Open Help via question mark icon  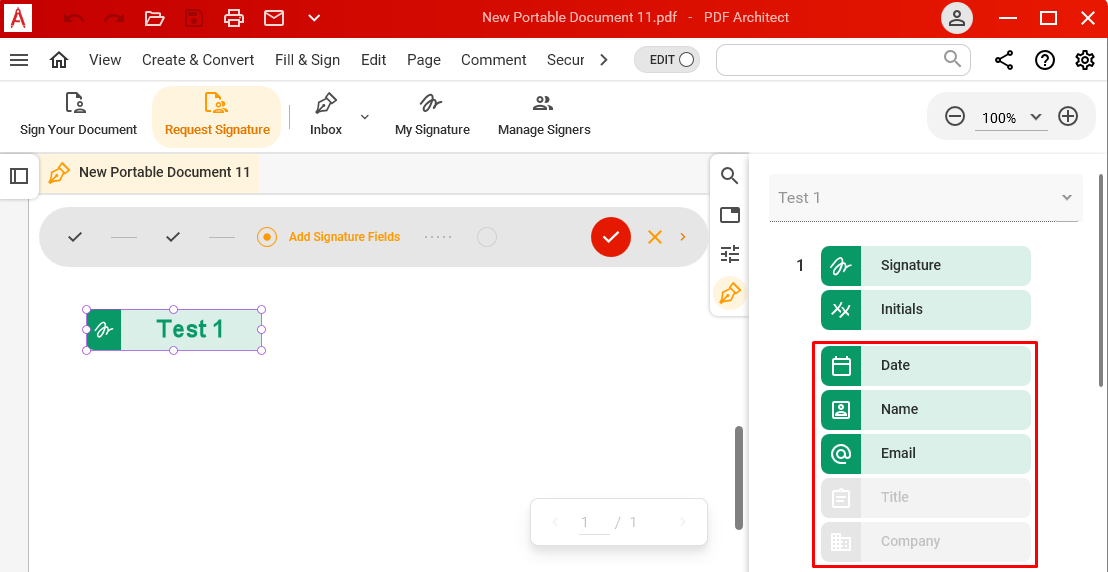point(1044,60)
